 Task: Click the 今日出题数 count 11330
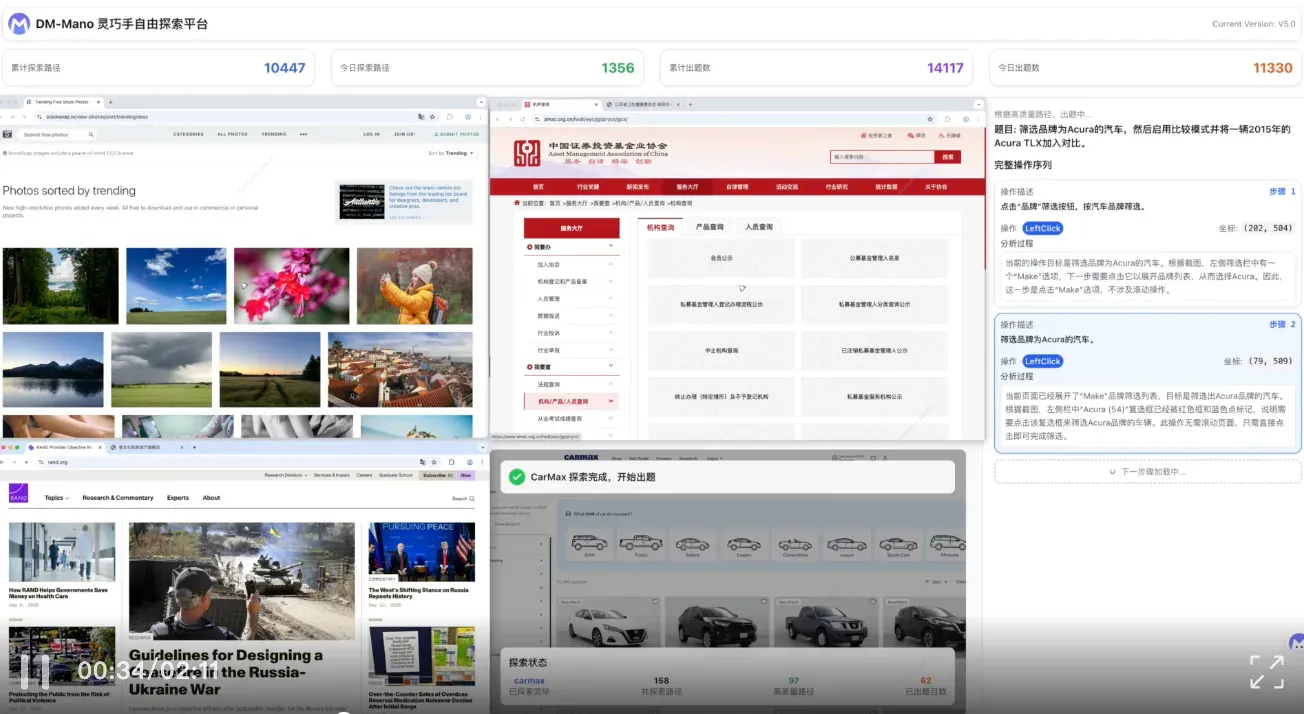(1273, 68)
